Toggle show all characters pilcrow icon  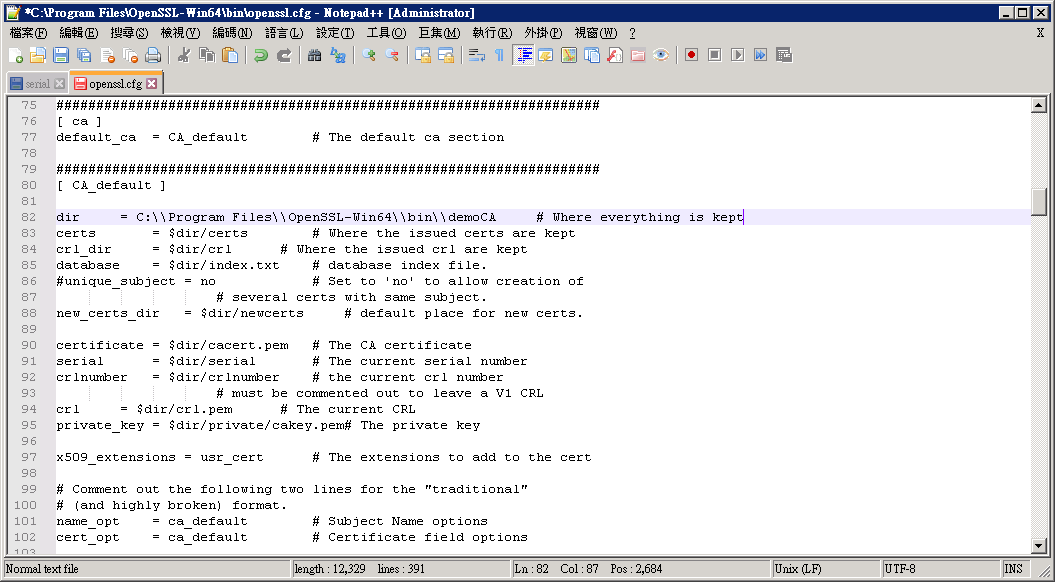tap(499, 56)
